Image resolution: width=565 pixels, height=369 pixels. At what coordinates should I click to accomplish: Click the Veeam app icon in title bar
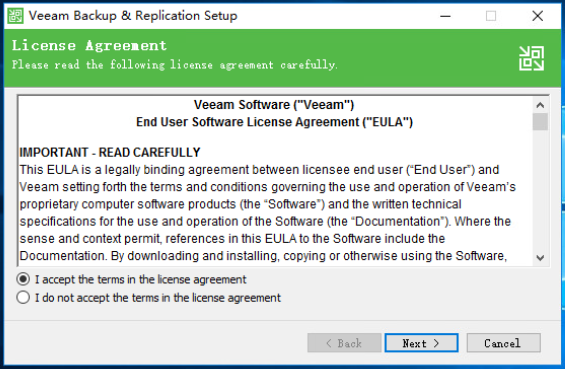(x=15, y=16)
